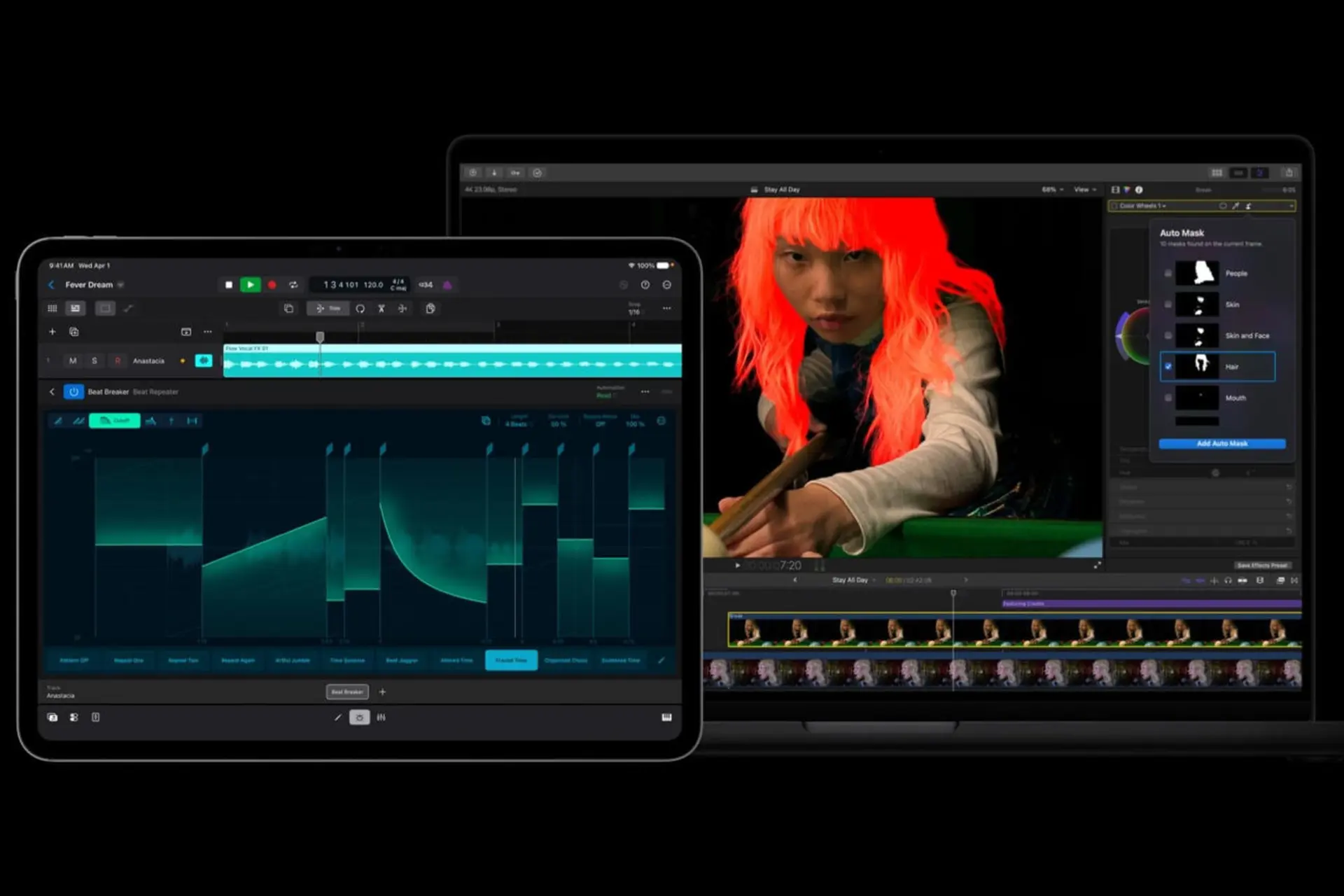Stop playback with the Stop button
The width and height of the screenshot is (1344, 896).
[228, 285]
